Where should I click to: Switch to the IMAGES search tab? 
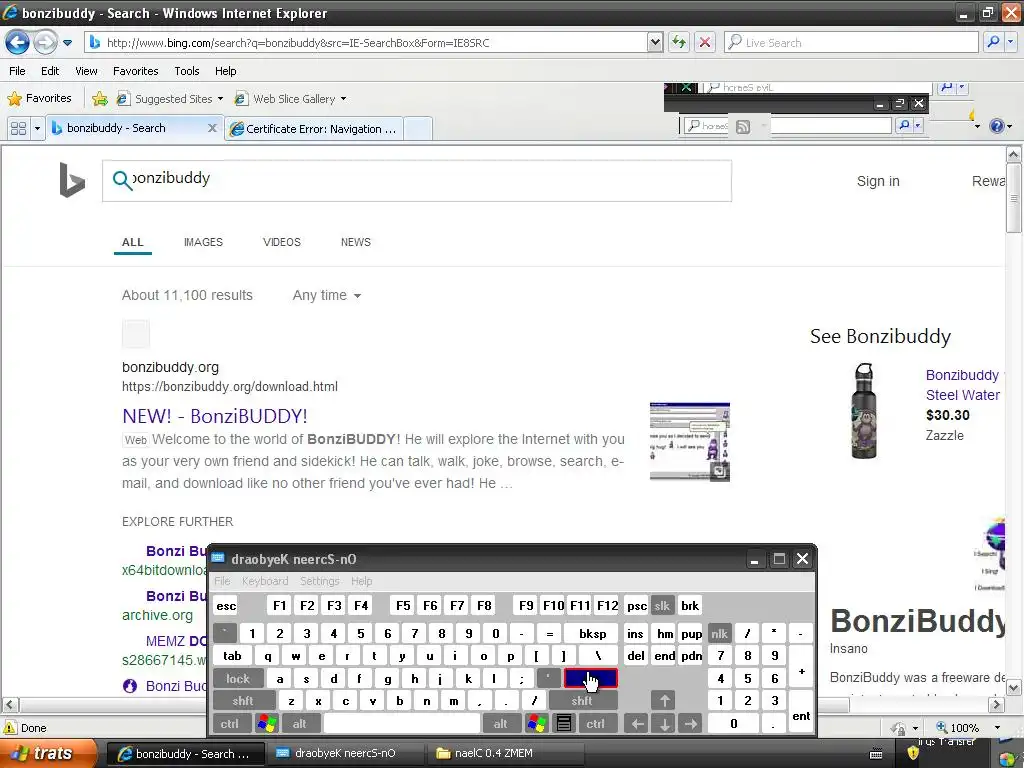203,242
